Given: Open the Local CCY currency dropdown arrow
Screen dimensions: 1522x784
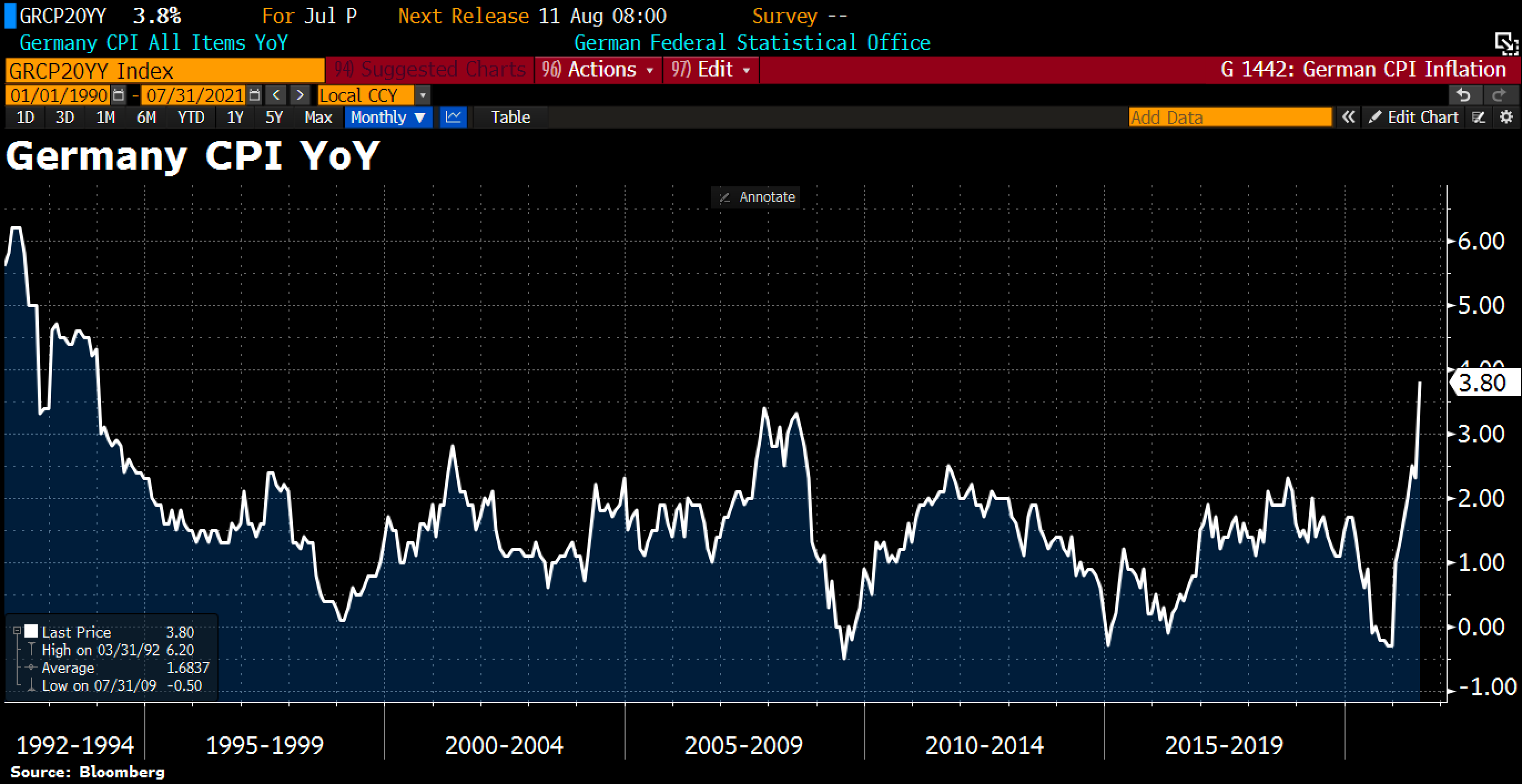Looking at the screenshot, I should (x=423, y=95).
